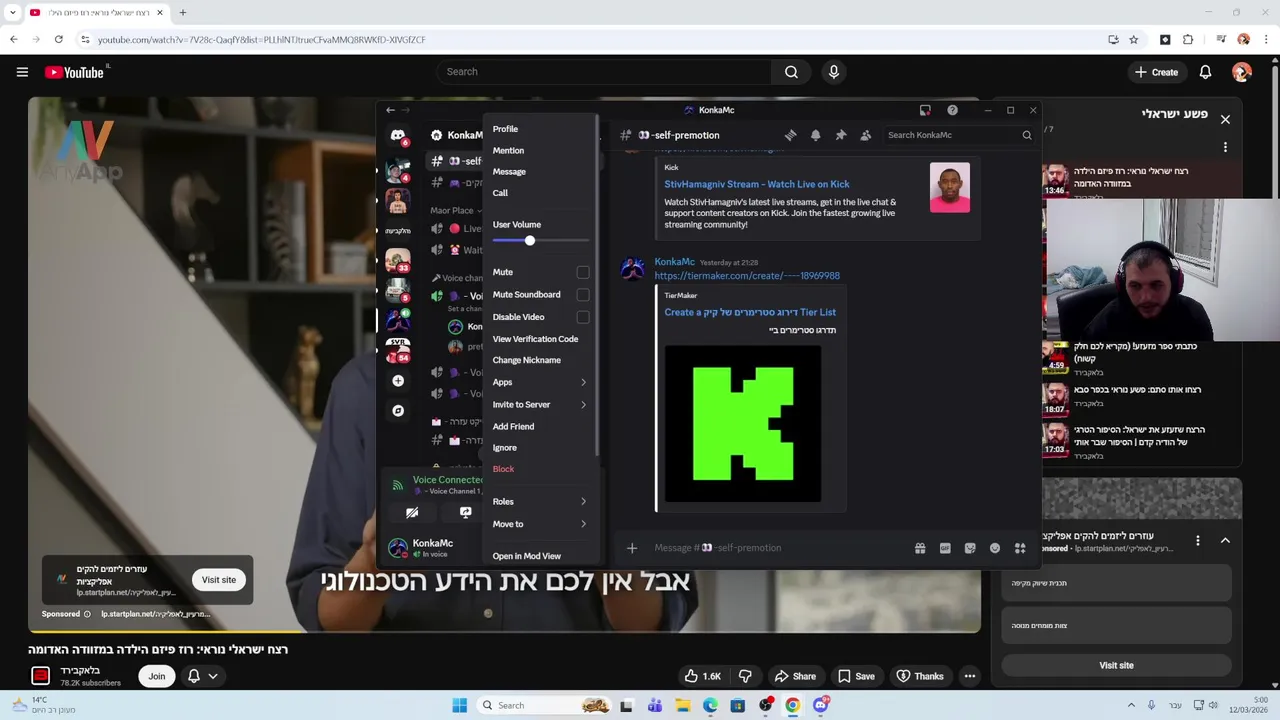Open Discord inbox icon in title bar
This screenshot has width=1280, height=720.
click(x=925, y=110)
